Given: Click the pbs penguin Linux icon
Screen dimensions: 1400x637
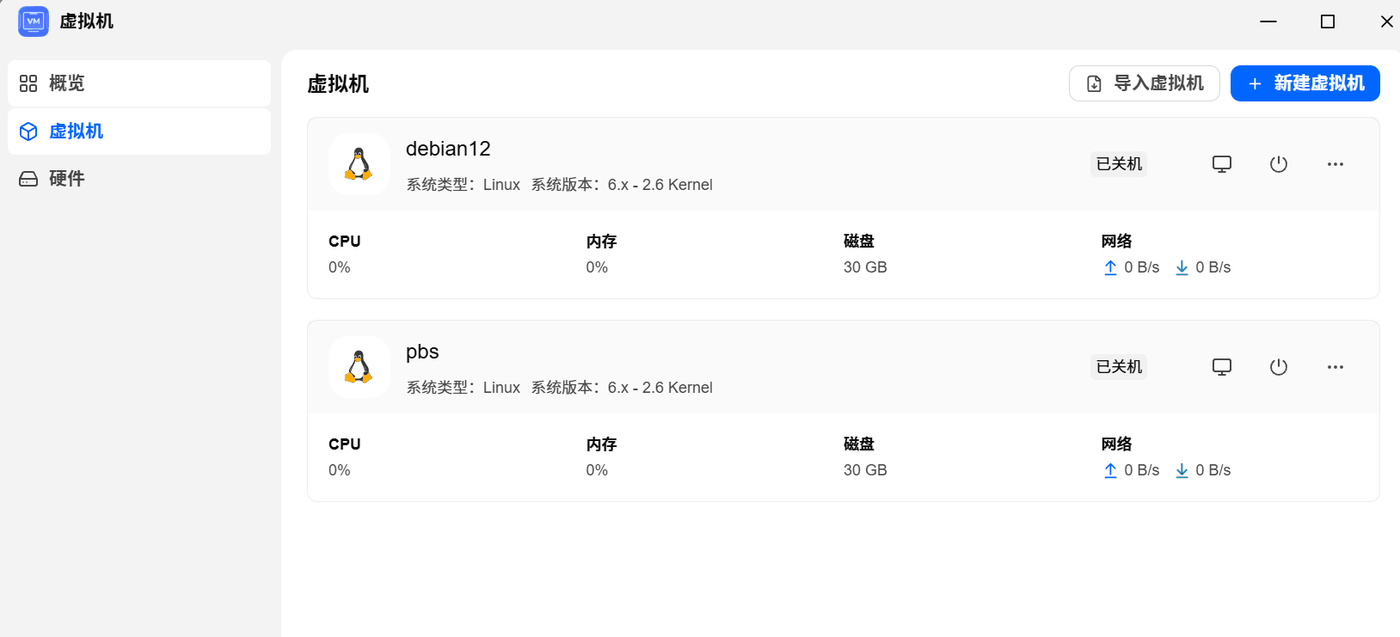Looking at the screenshot, I should click(x=359, y=367).
